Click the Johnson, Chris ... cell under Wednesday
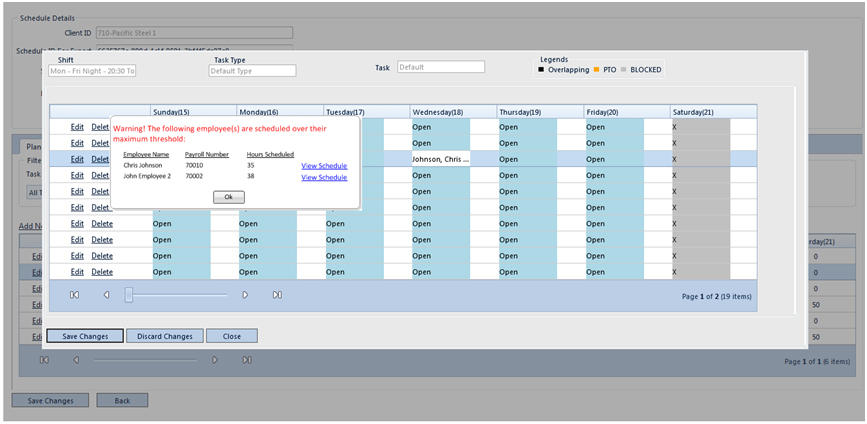This screenshot has width=867, height=424. click(x=441, y=159)
